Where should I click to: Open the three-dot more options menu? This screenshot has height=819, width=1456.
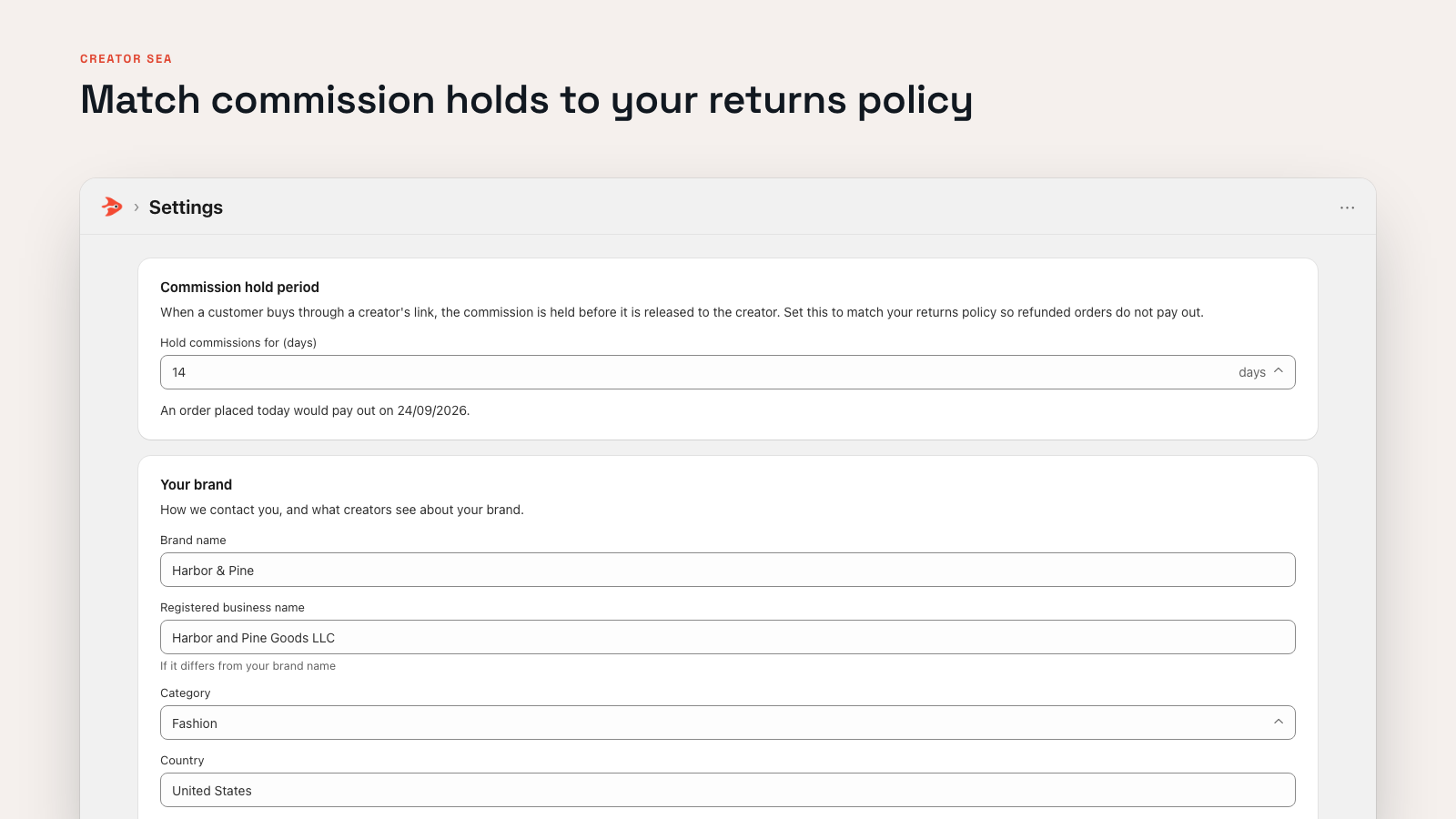1347,207
